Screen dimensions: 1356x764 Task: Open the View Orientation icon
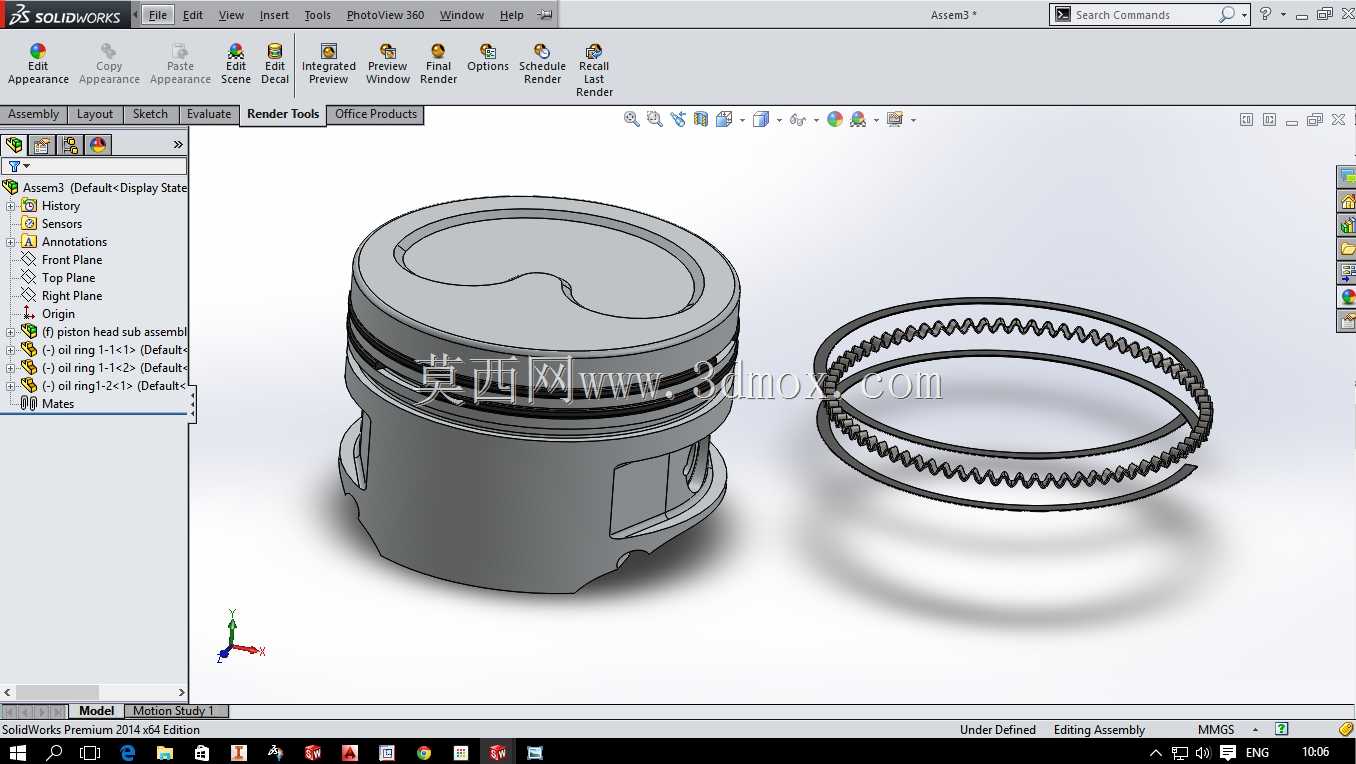[724, 119]
